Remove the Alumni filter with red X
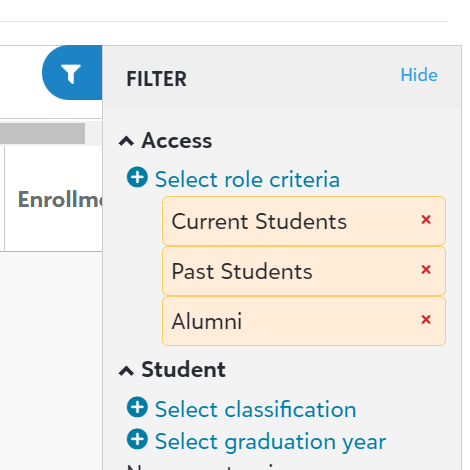 coord(426,319)
